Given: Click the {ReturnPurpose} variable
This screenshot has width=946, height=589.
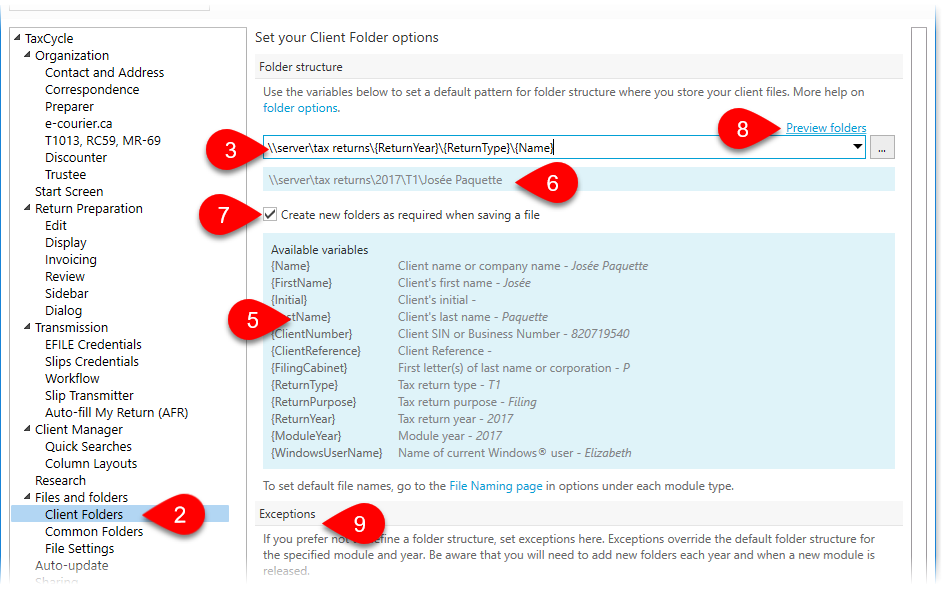Looking at the screenshot, I should [x=314, y=402].
